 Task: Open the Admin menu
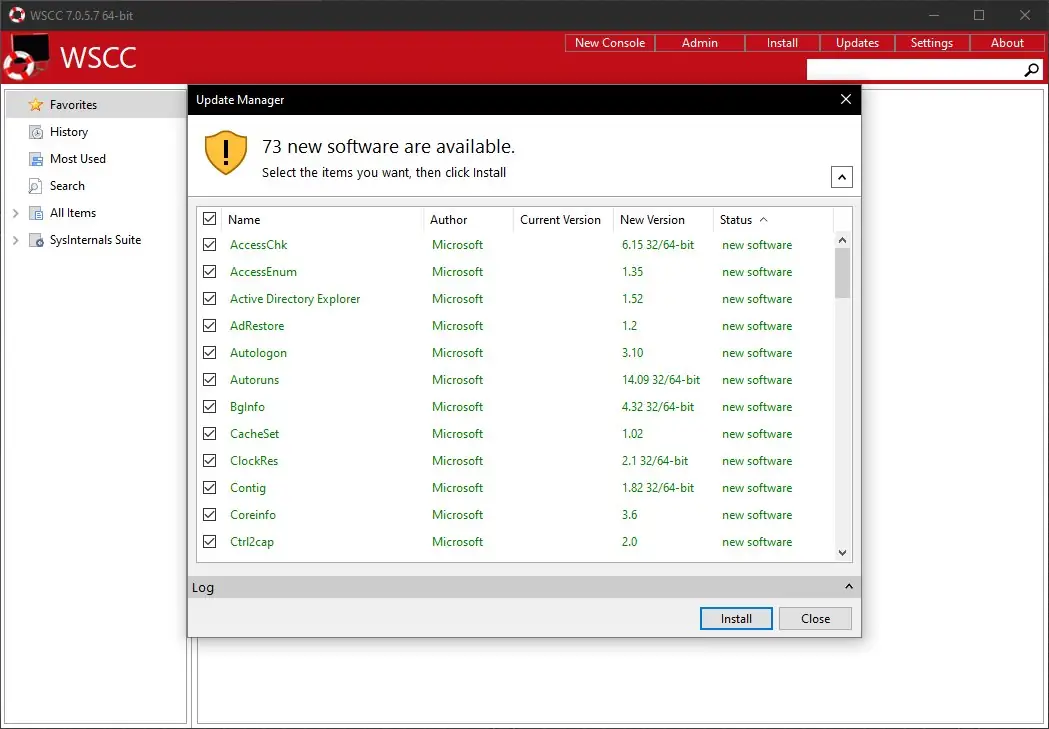point(700,43)
